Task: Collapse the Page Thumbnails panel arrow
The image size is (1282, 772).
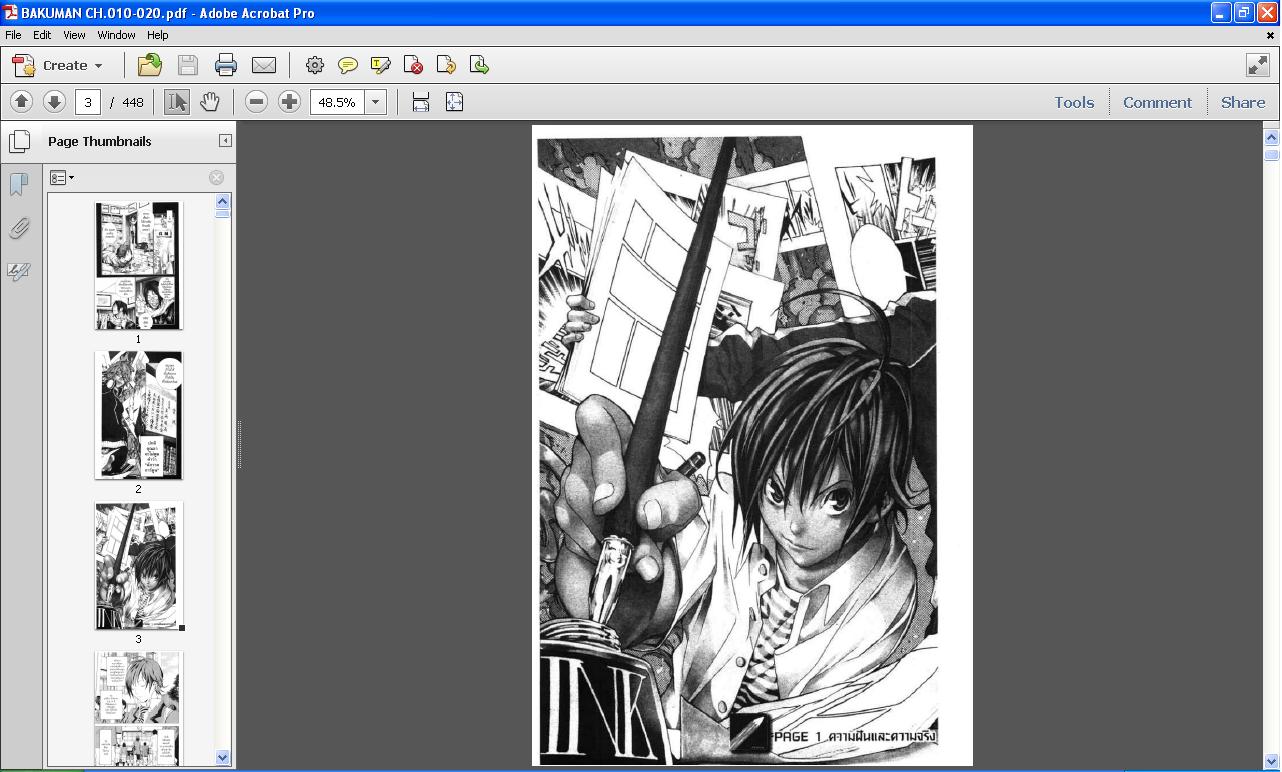Action: click(225, 141)
